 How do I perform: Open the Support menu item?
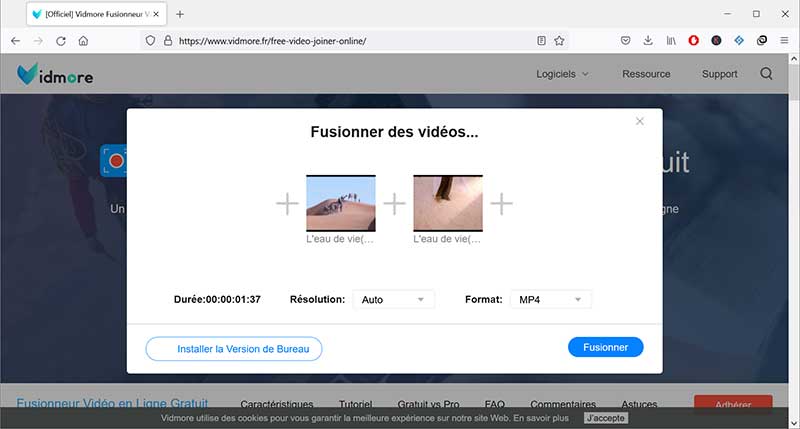tap(719, 74)
